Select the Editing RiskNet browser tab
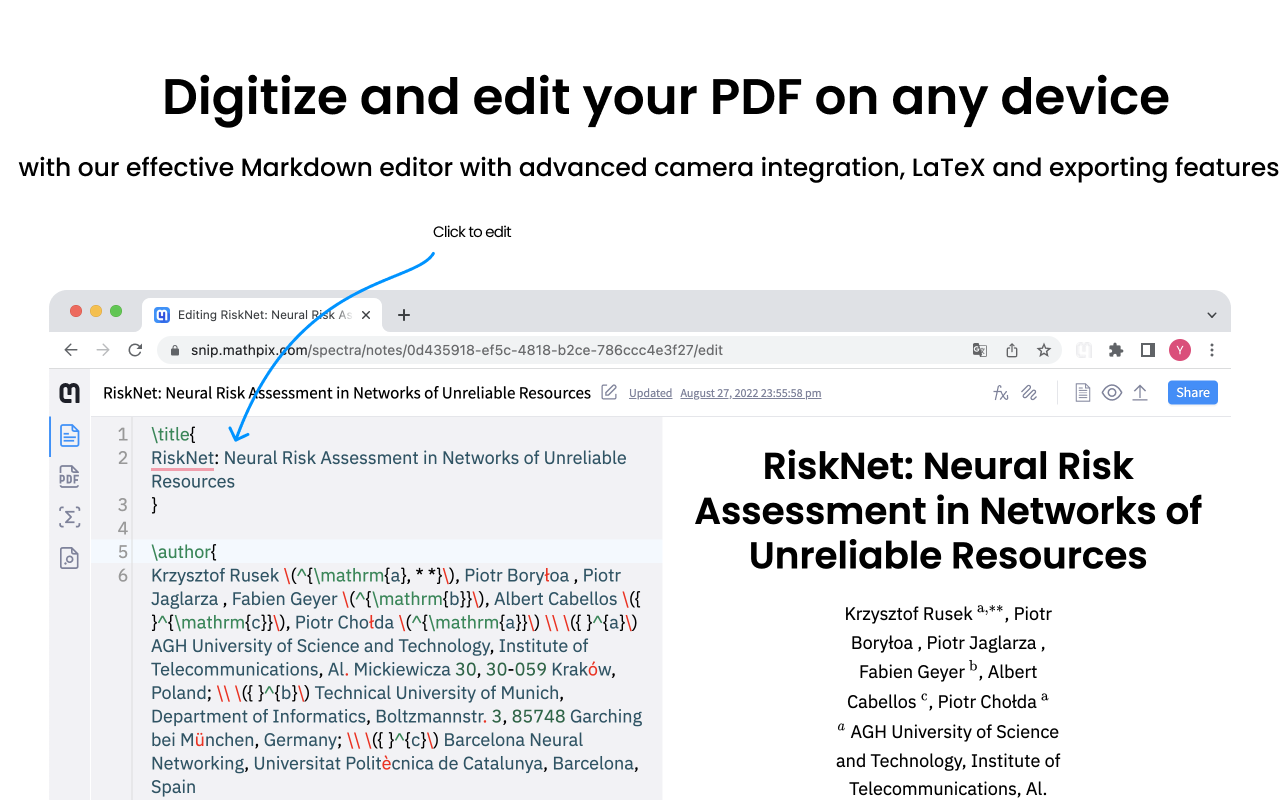Viewport: 1280px width, 800px height. 262,315
